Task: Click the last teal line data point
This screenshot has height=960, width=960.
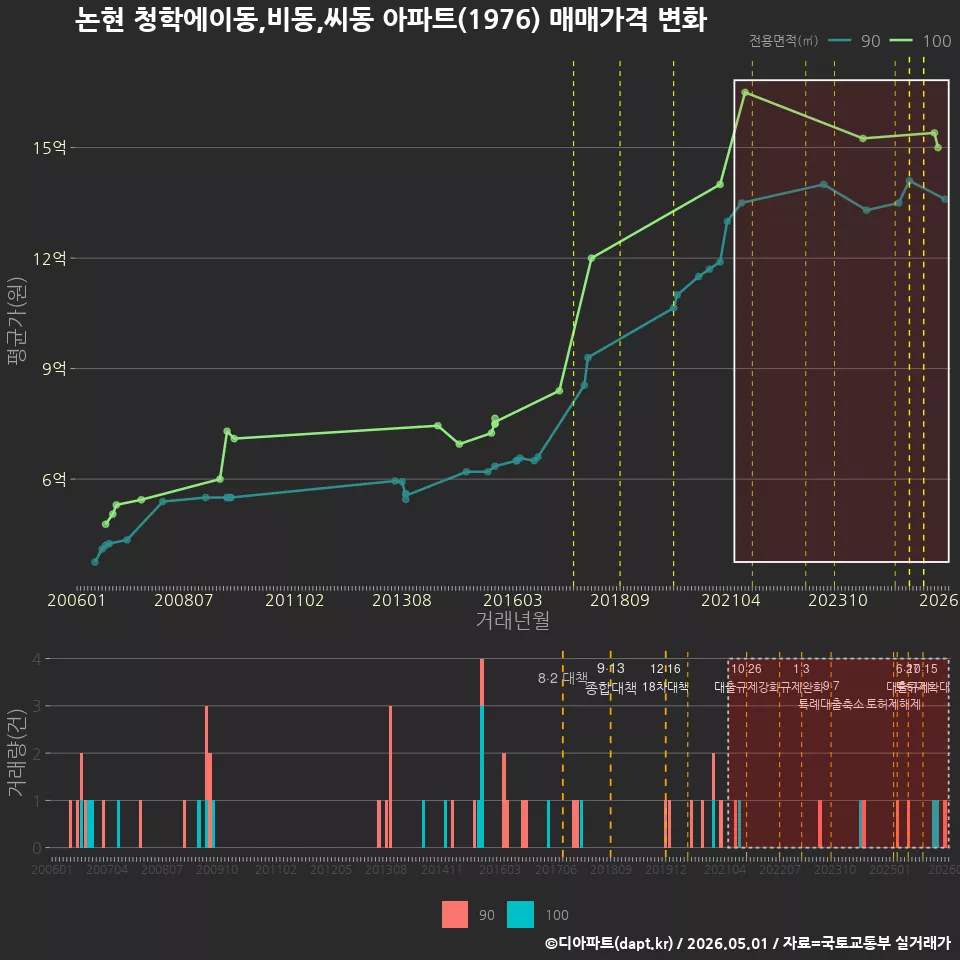Action: tap(945, 199)
